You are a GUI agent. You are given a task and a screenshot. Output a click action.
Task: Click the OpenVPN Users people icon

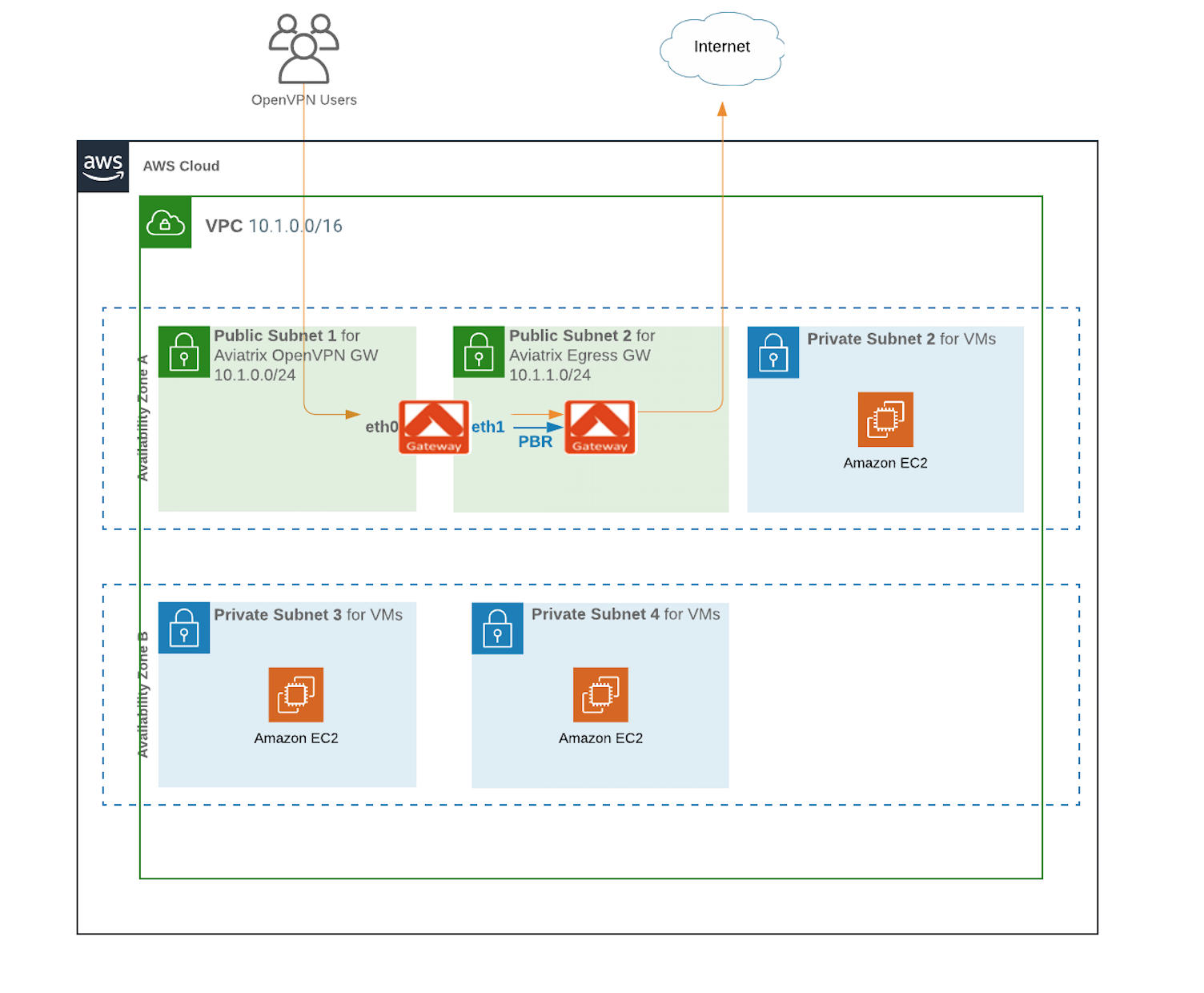(x=303, y=49)
